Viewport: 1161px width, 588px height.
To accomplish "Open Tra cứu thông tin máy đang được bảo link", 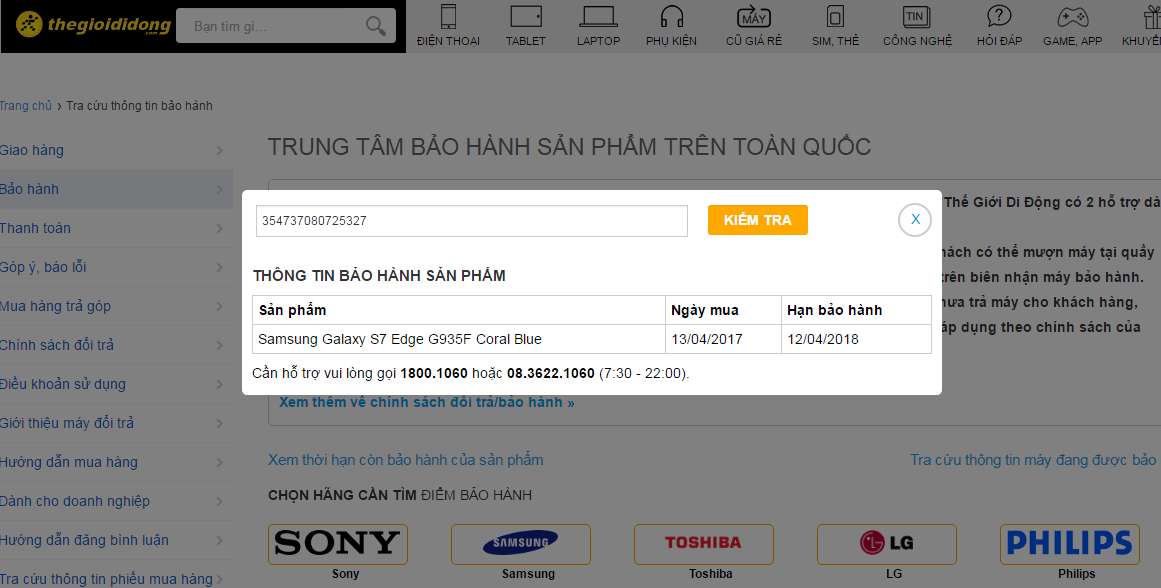I will click(1034, 460).
